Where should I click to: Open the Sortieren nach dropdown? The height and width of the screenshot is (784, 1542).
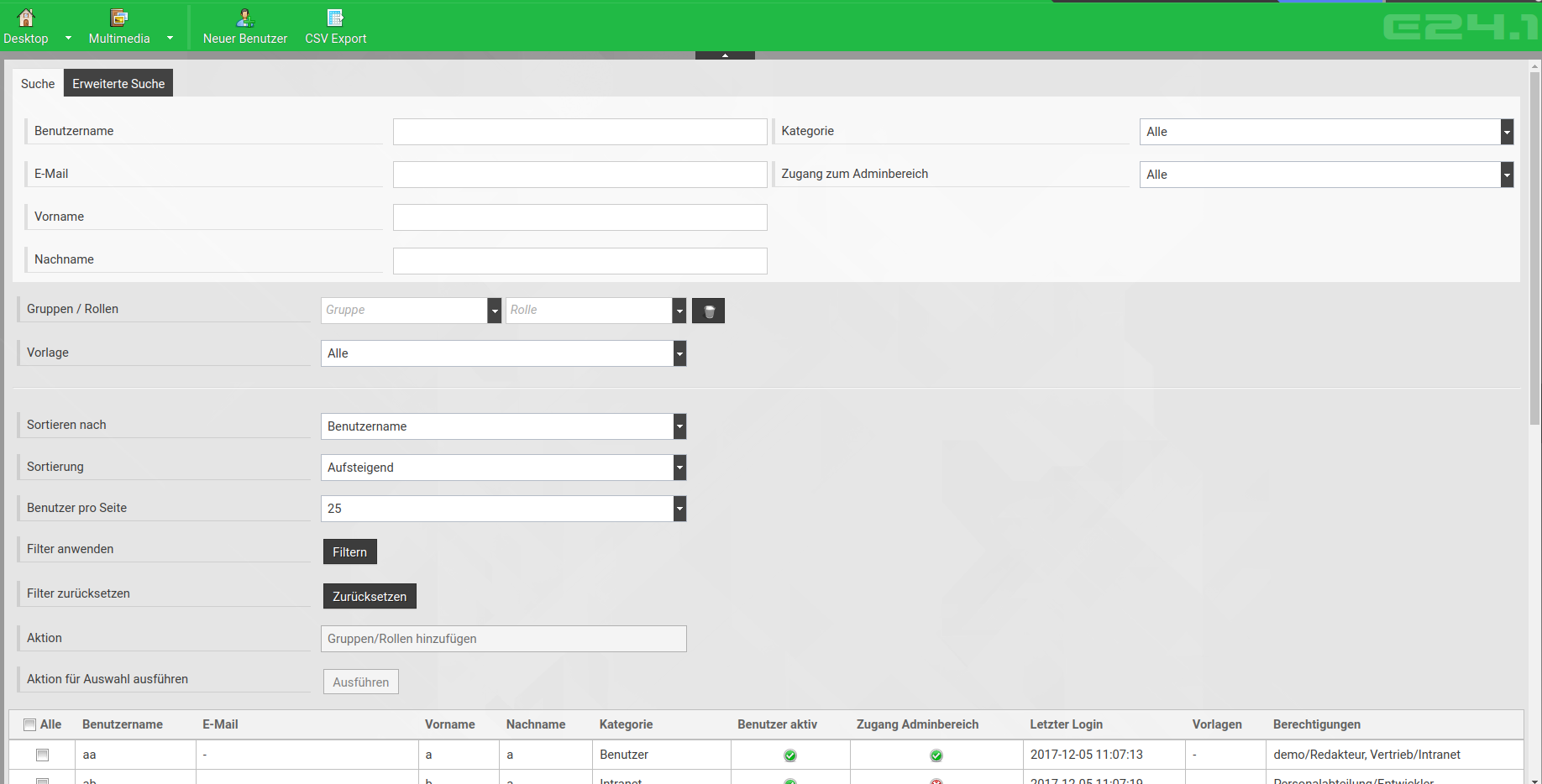(503, 426)
